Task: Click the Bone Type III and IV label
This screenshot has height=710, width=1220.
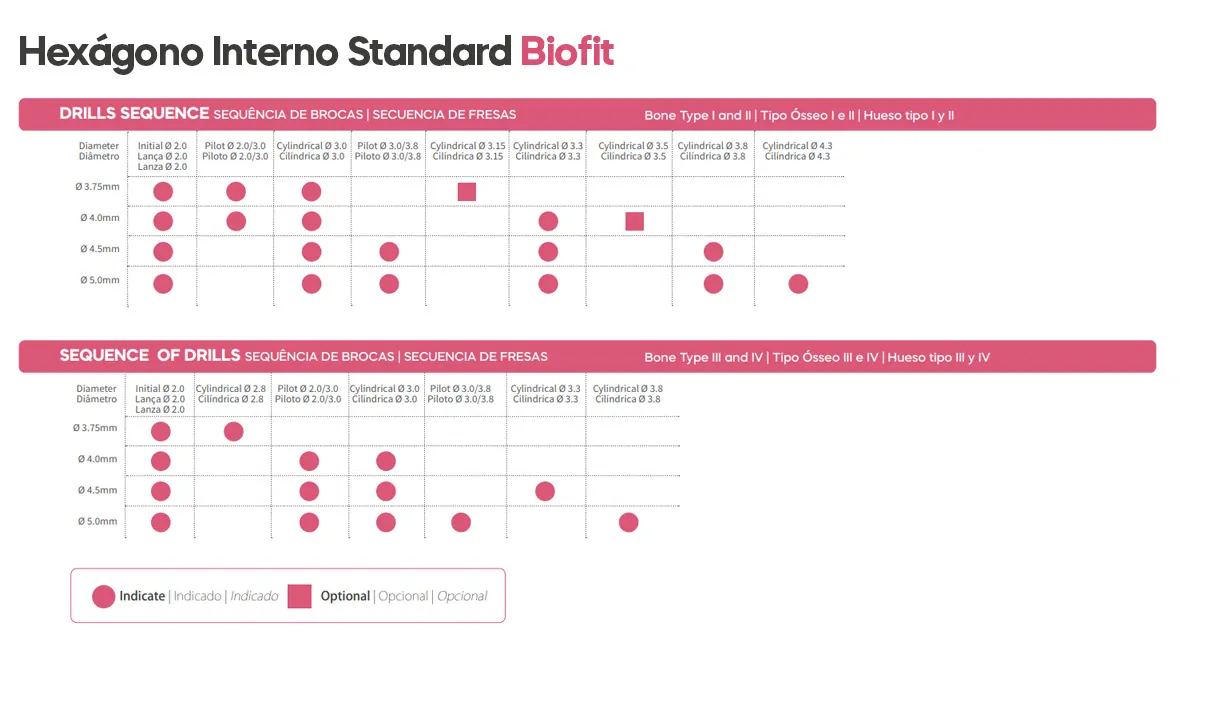Action: (704, 358)
